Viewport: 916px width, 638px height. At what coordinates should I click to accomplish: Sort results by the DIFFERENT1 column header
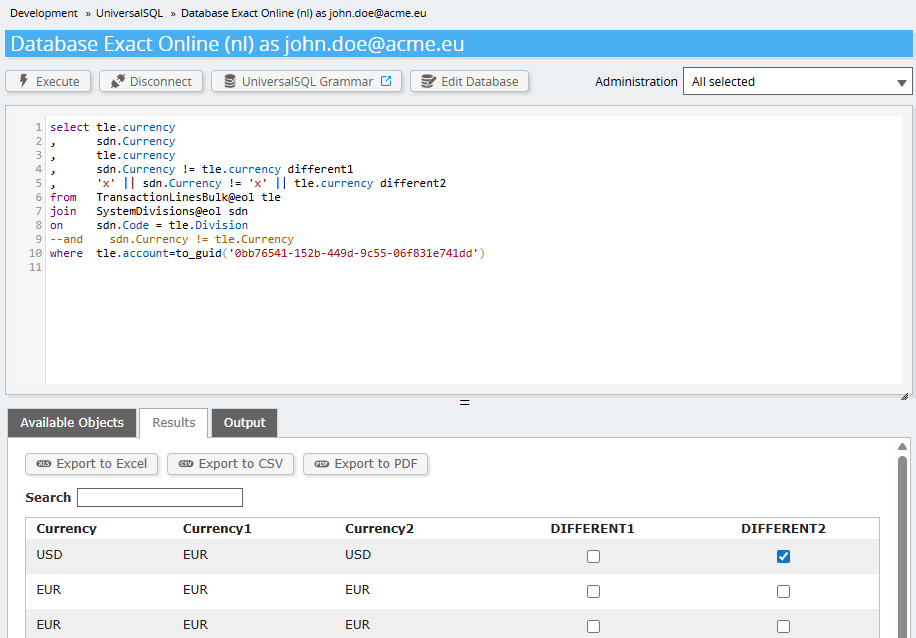(x=592, y=528)
